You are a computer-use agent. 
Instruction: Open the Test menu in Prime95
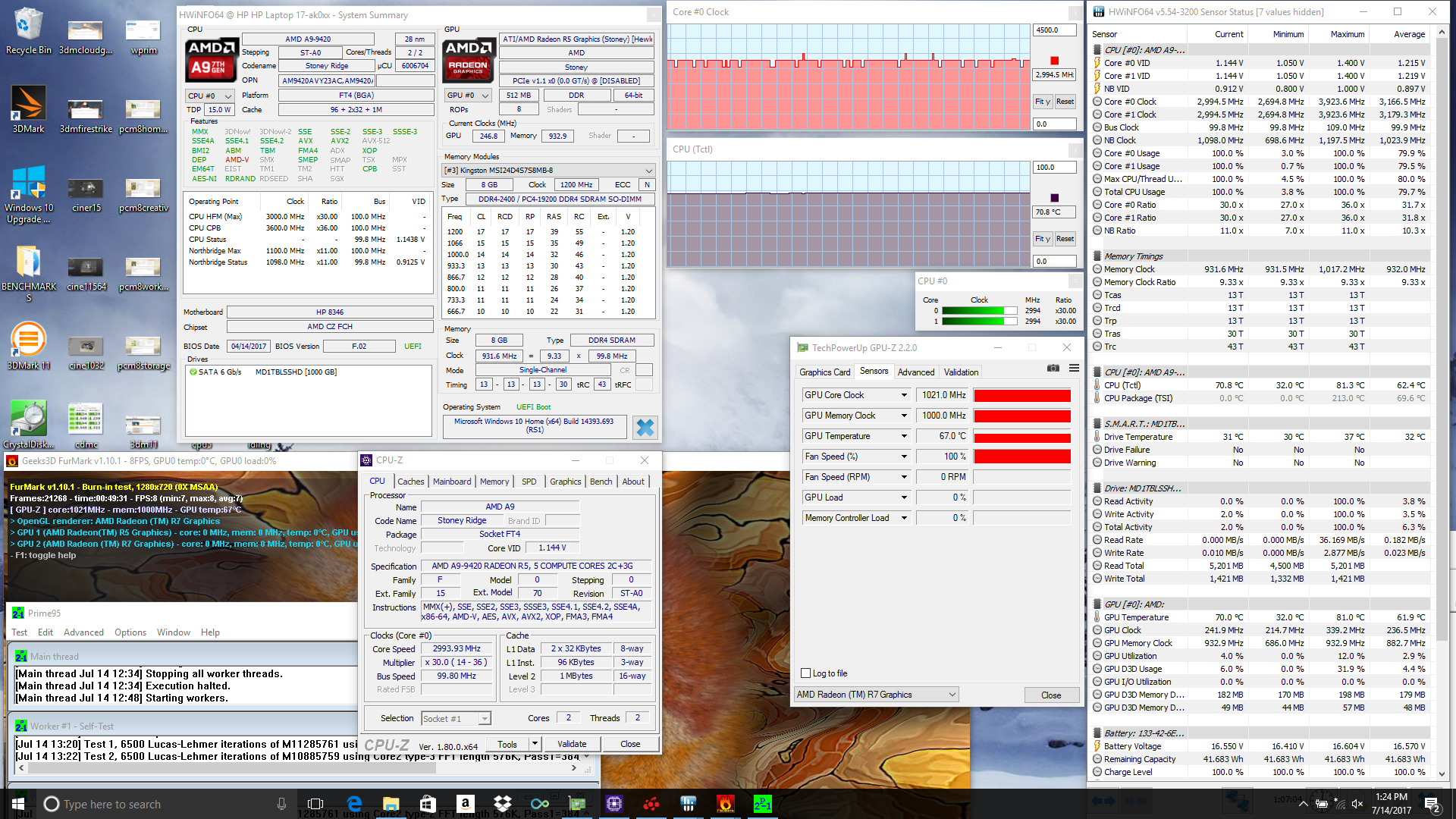[x=20, y=632]
